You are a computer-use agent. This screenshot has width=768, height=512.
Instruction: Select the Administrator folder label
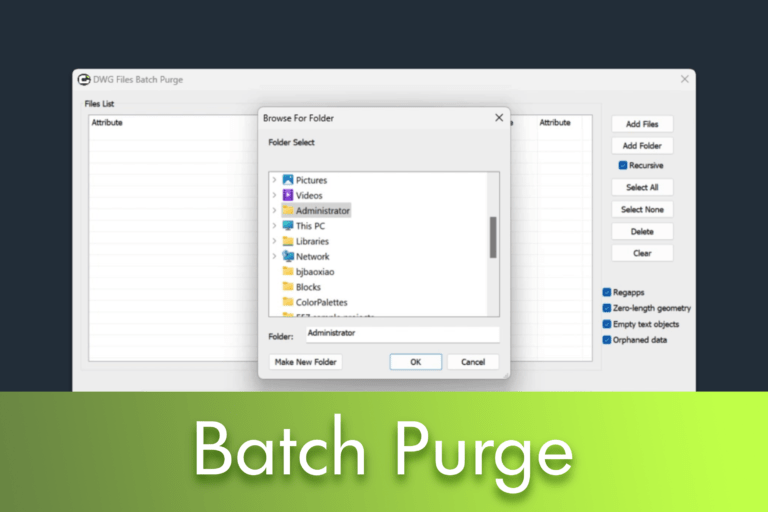323,211
